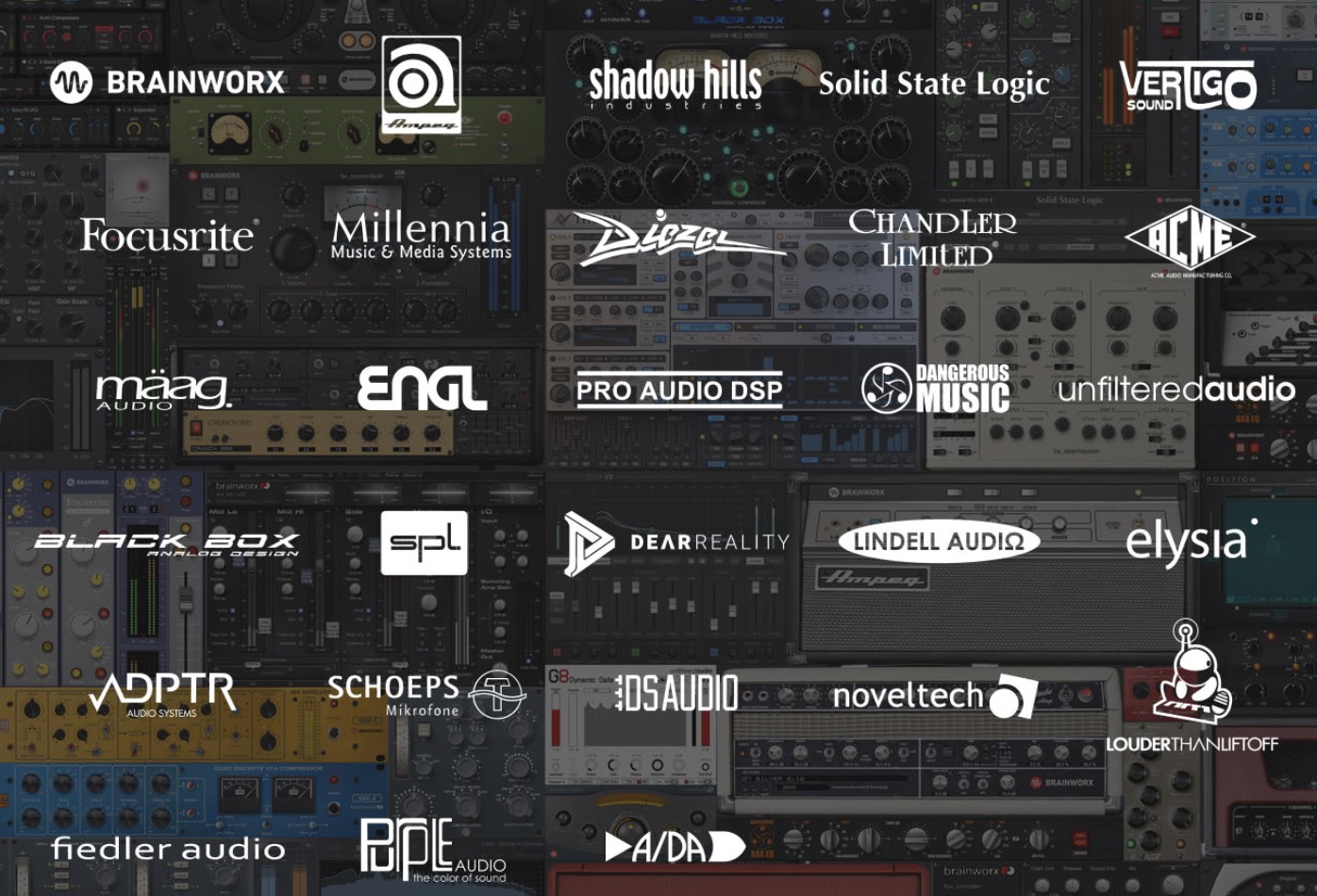
Task: Click the DS Audio logo
Action: tap(676, 693)
